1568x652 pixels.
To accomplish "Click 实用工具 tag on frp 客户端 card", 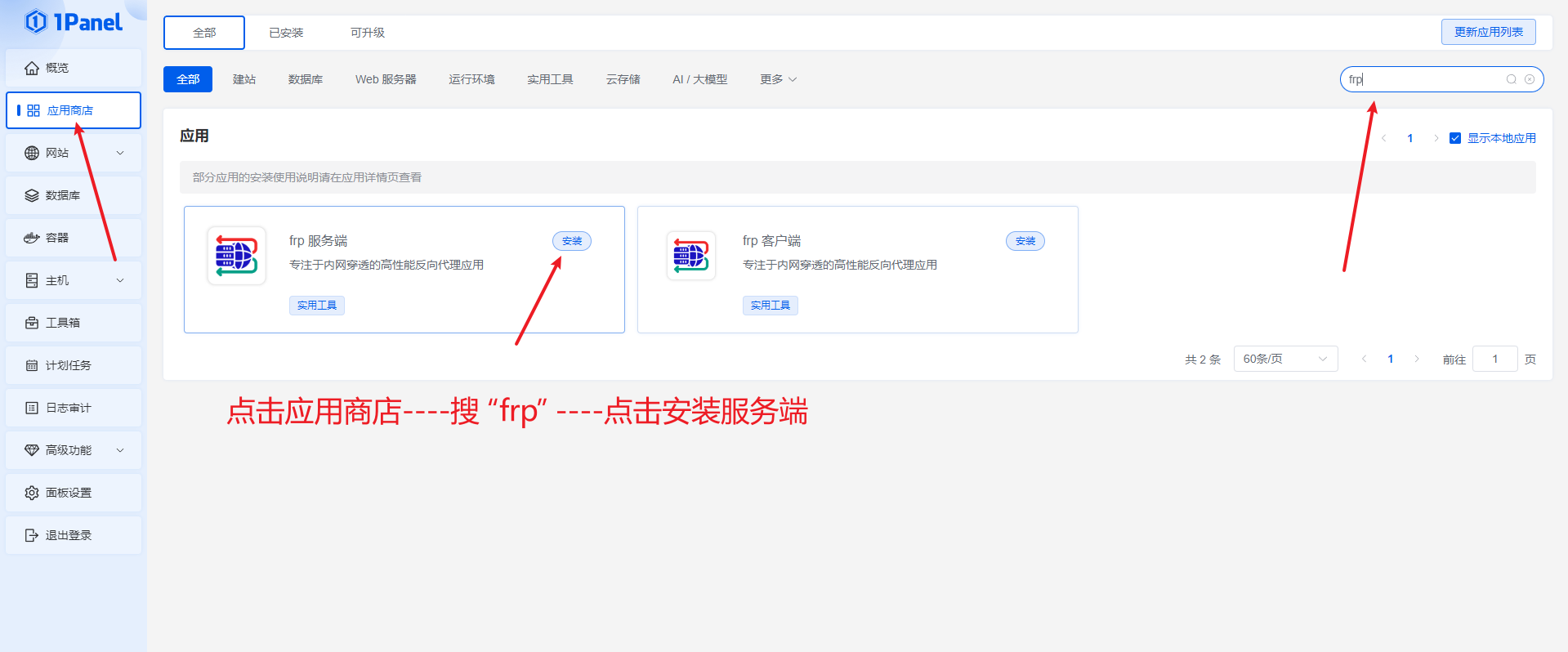I will pos(771,305).
